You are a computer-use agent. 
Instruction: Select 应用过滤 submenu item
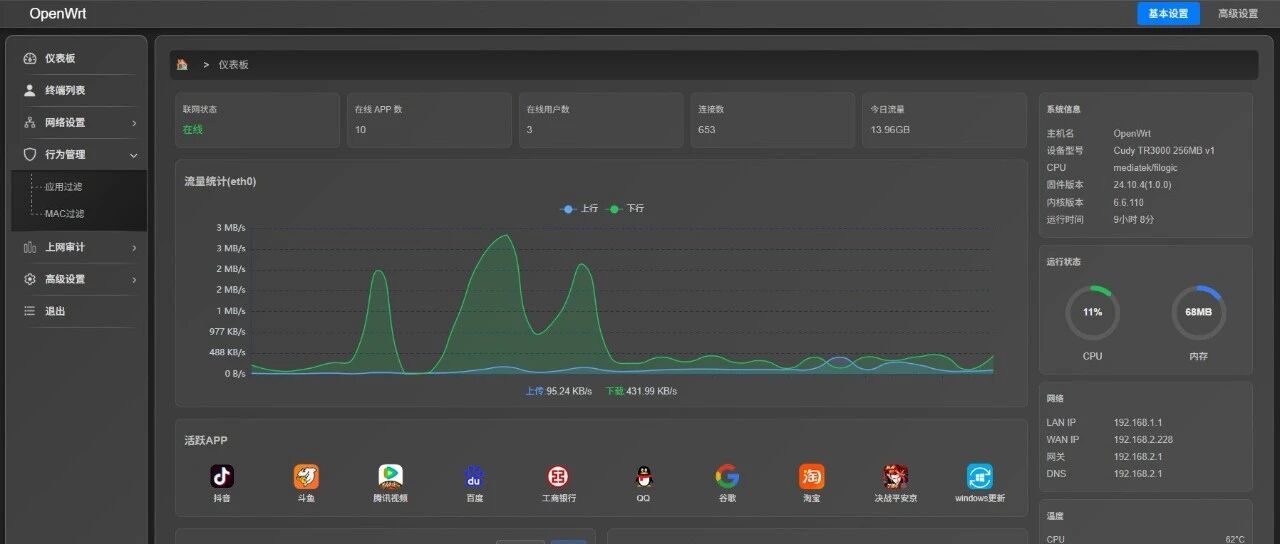[x=64, y=187]
